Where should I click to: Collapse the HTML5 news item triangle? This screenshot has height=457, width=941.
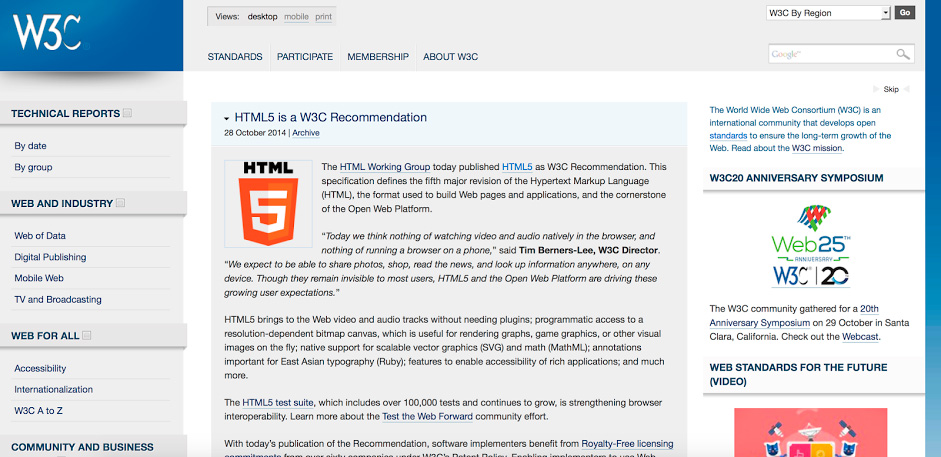[x=226, y=119]
